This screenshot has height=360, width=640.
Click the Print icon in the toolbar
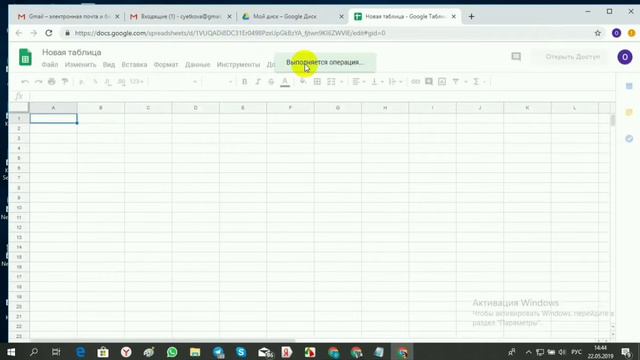point(51,82)
